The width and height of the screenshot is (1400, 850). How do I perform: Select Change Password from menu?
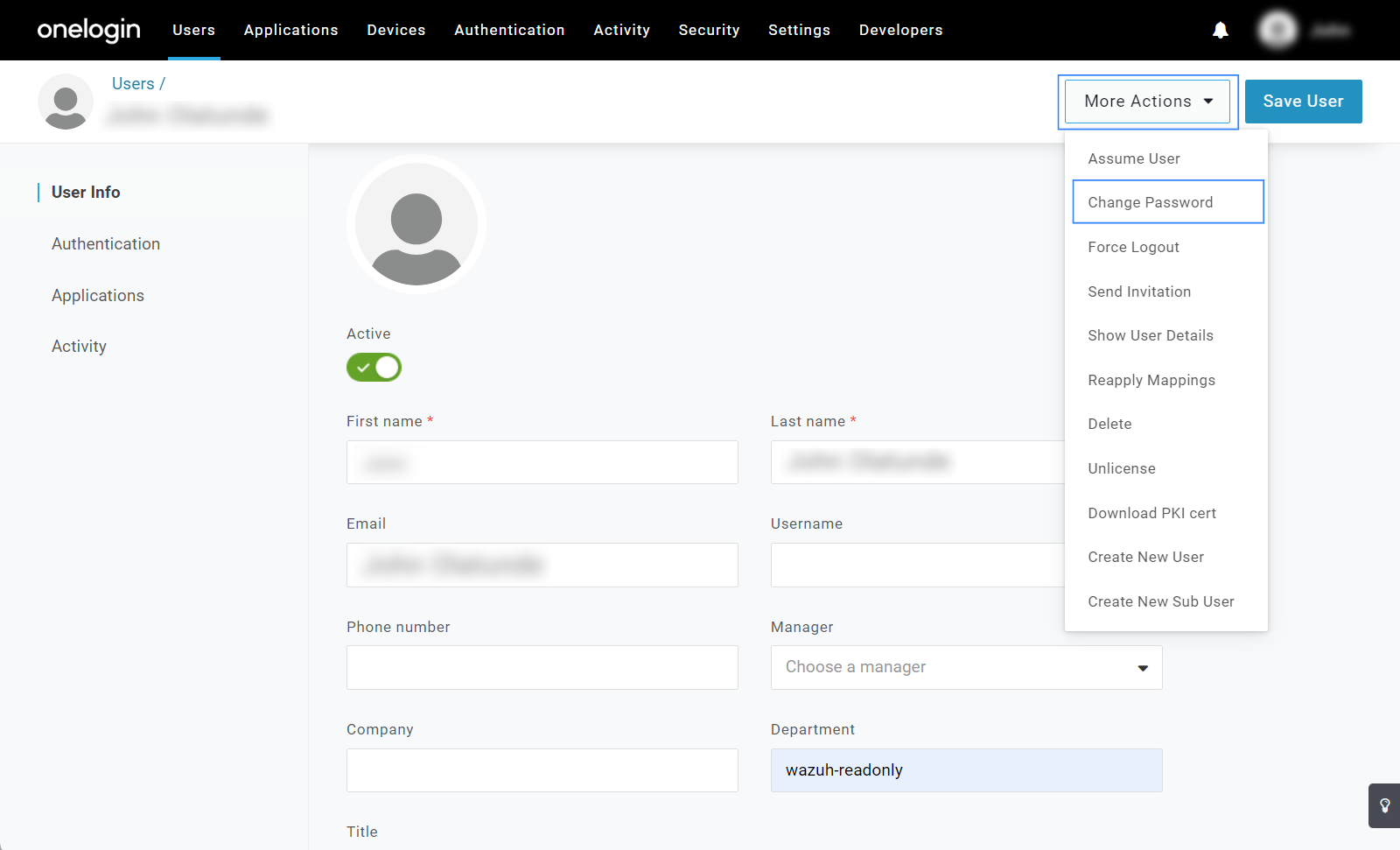(1150, 202)
